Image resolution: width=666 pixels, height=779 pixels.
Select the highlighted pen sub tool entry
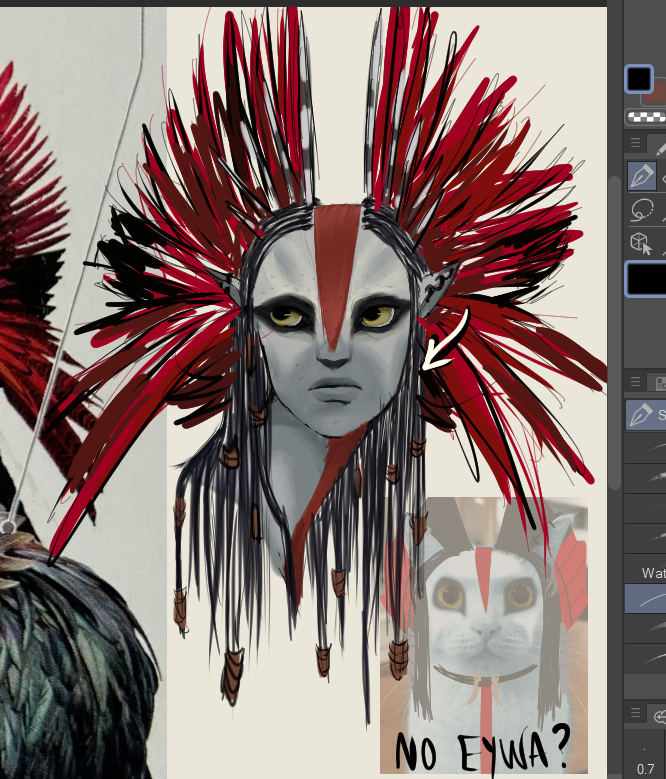tap(646, 415)
